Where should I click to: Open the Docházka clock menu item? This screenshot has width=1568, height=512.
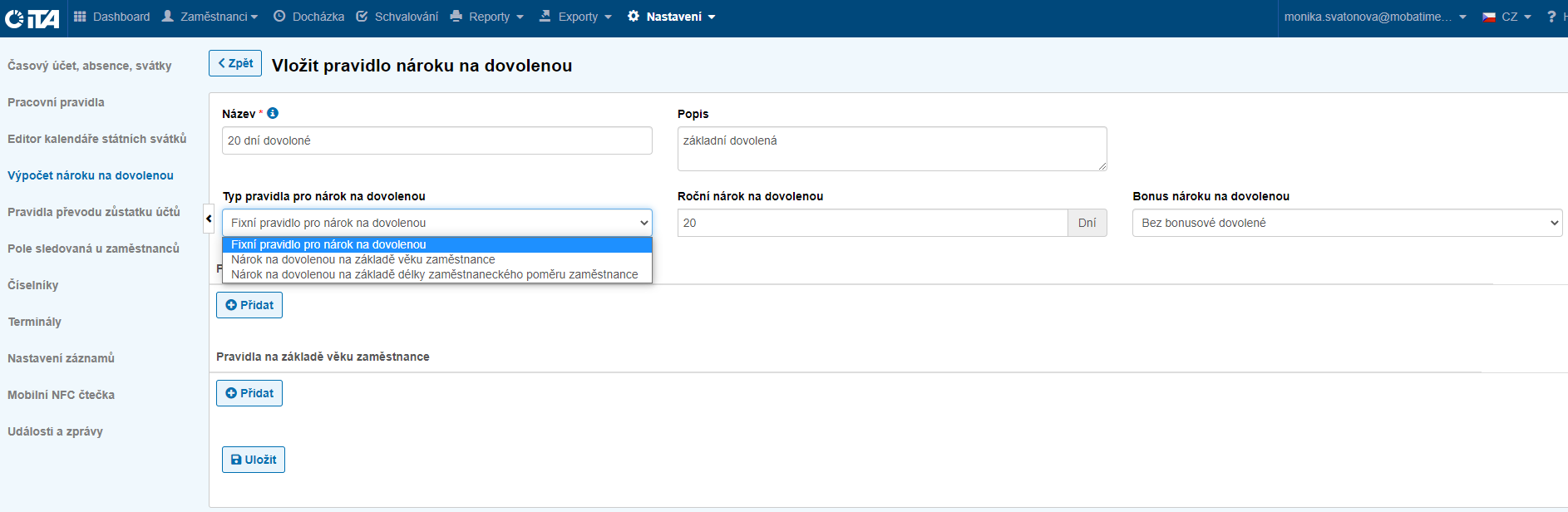pyautogui.click(x=308, y=17)
